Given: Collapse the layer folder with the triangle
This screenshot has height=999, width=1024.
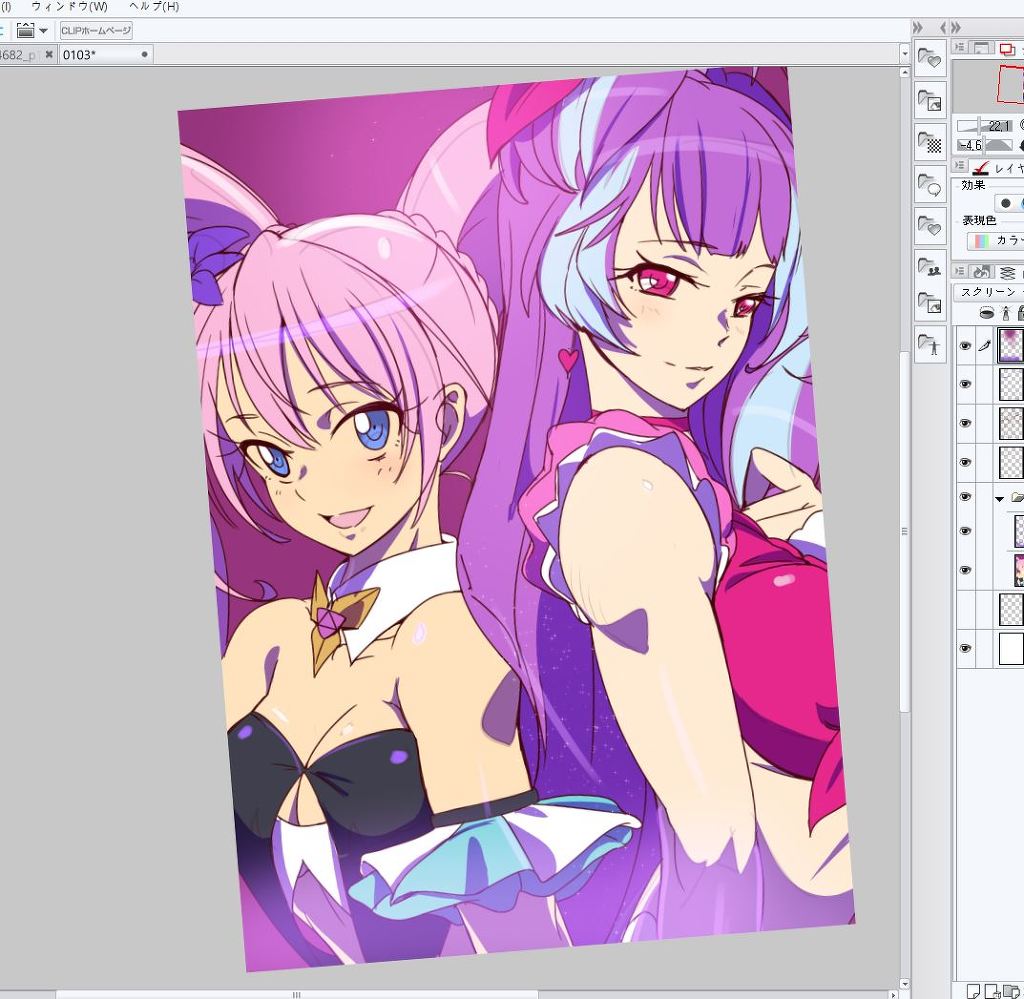Looking at the screenshot, I should (998, 498).
